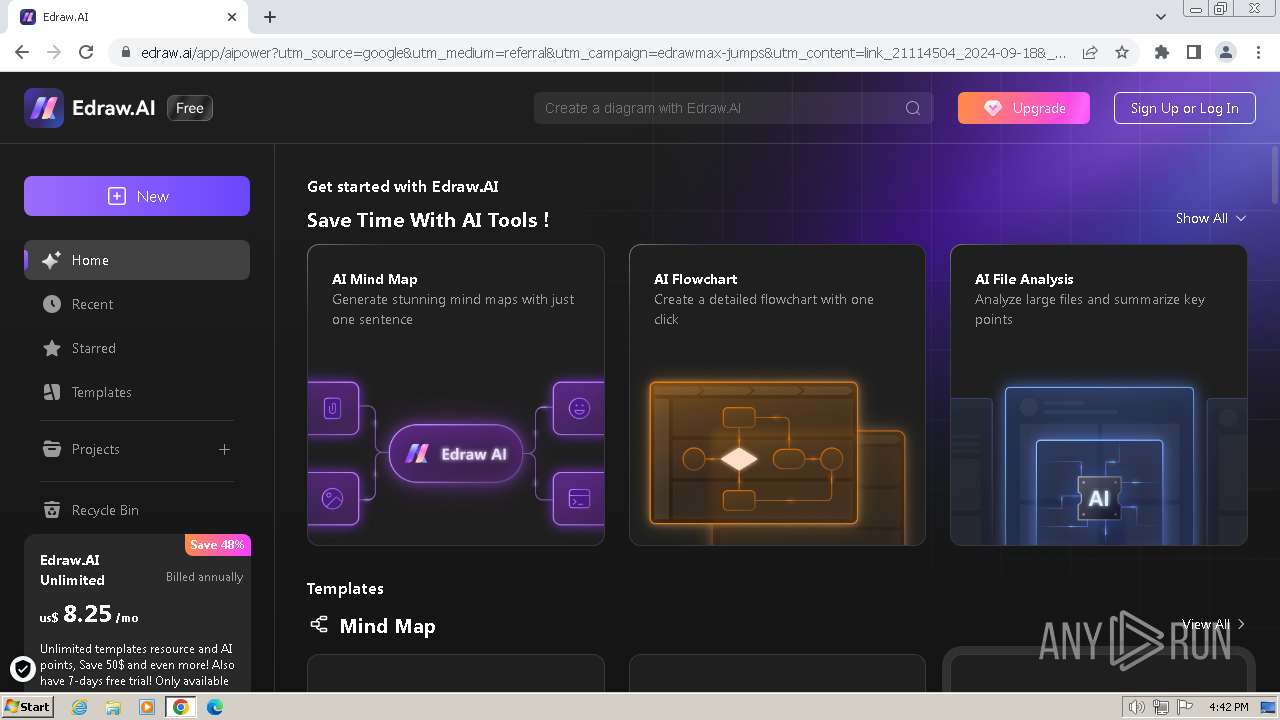The height and width of the screenshot is (720, 1280).
Task: Click View All for Mind Map templates
Action: point(1213,624)
